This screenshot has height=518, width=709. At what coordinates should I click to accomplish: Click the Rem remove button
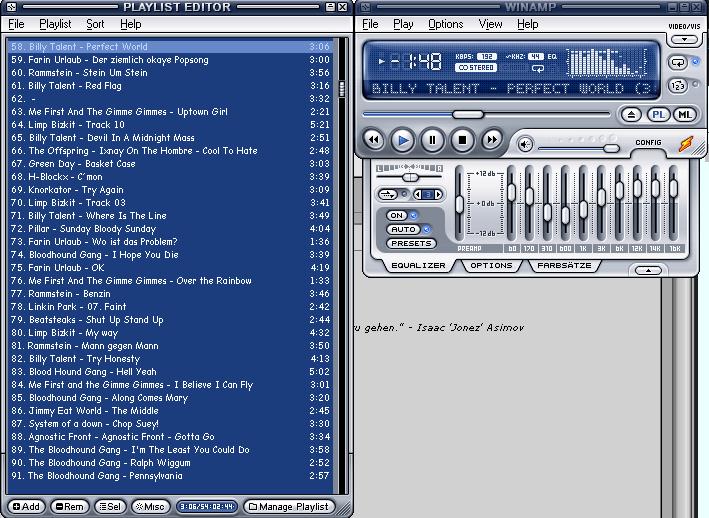tap(70, 507)
